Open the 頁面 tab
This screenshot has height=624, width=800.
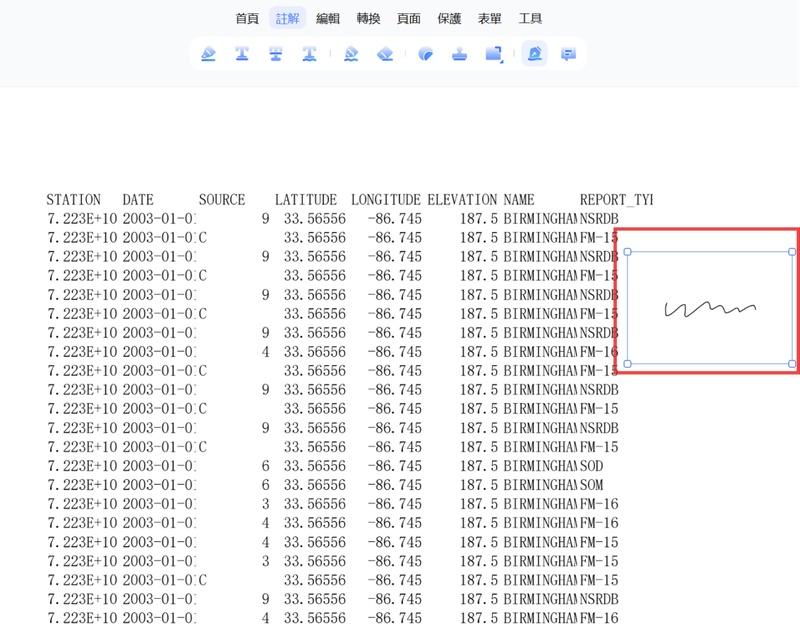coord(409,18)
